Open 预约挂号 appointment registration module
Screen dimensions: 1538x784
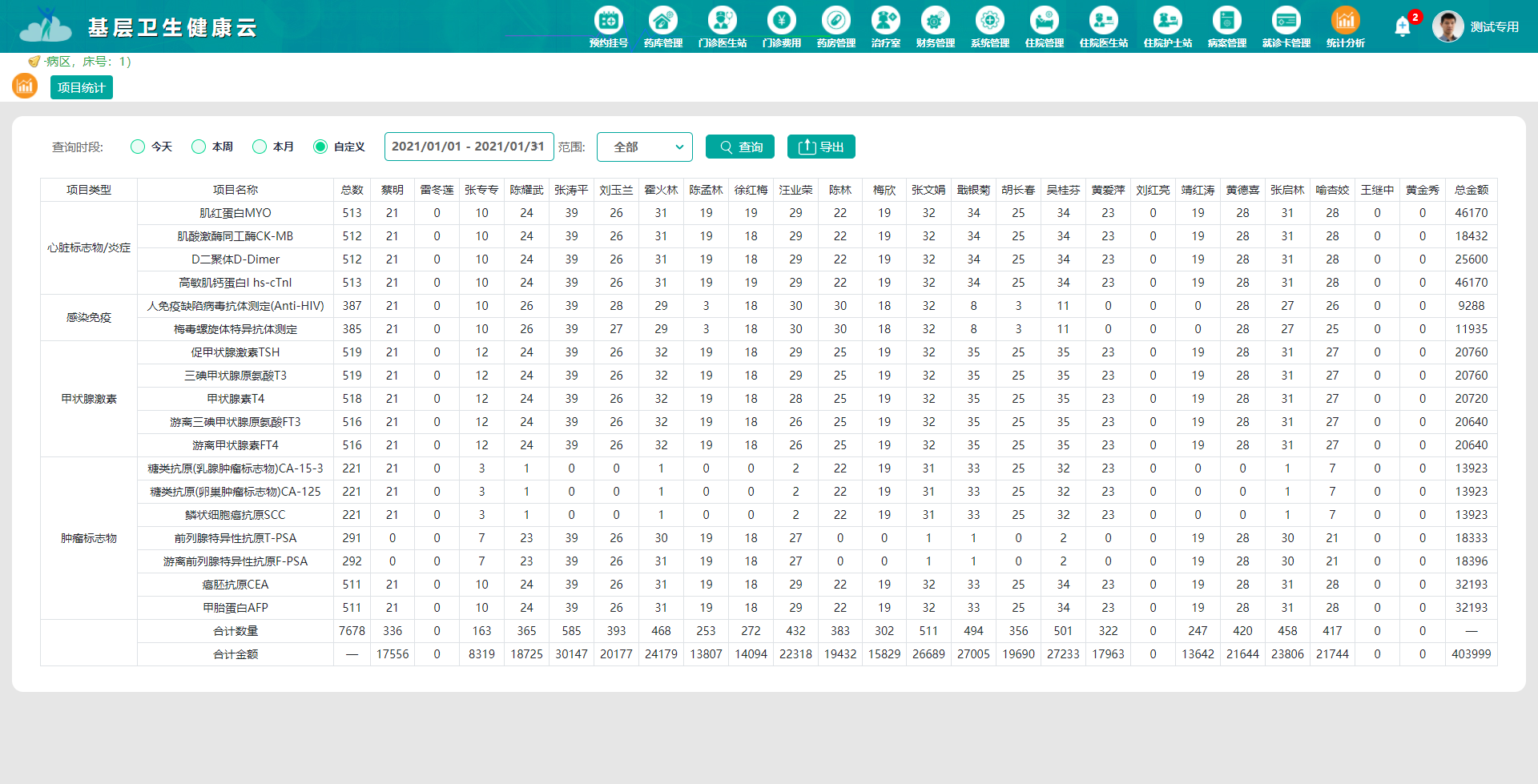(609, 27)
